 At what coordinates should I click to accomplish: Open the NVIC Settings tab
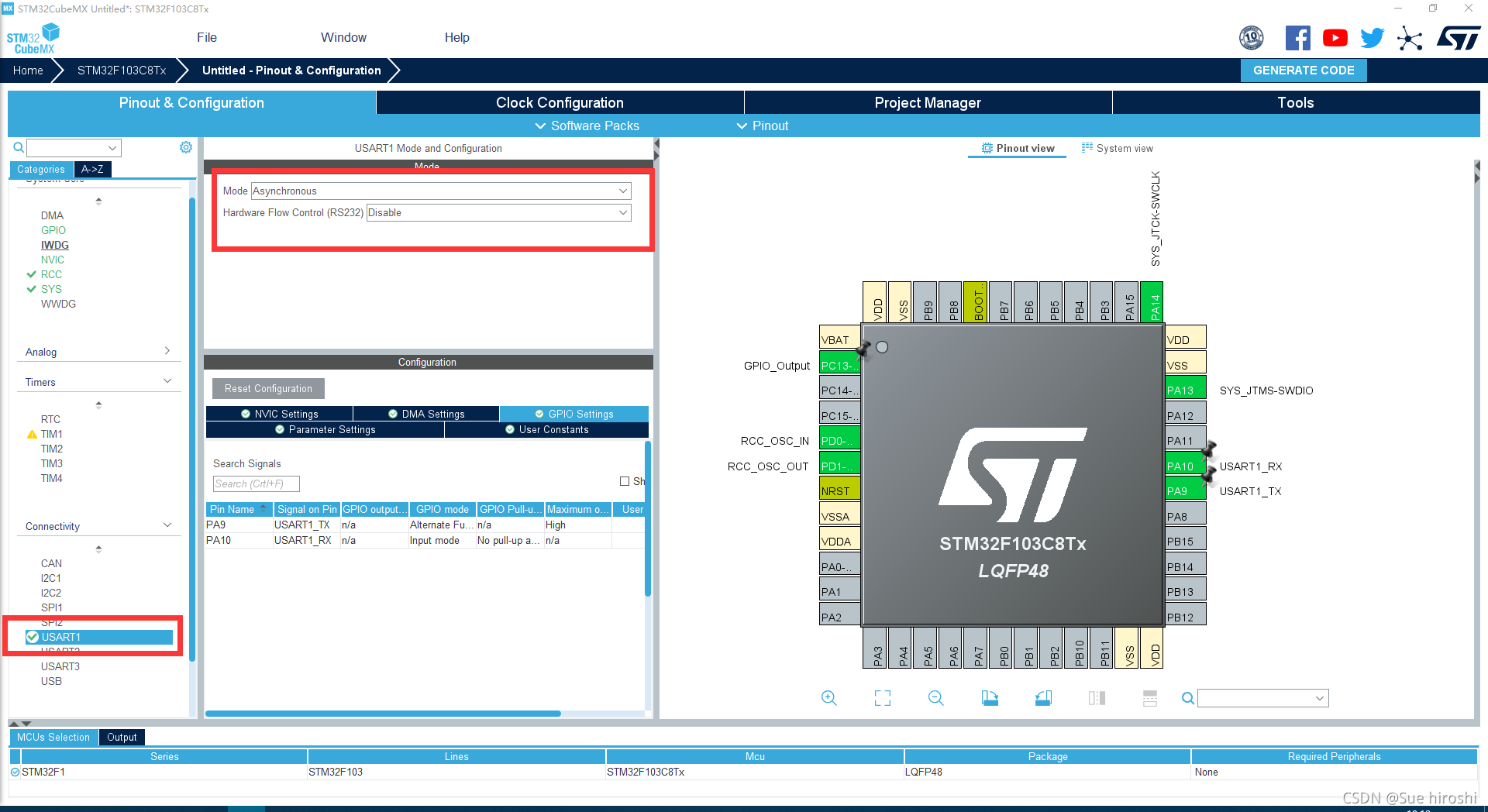click(280, 414)
